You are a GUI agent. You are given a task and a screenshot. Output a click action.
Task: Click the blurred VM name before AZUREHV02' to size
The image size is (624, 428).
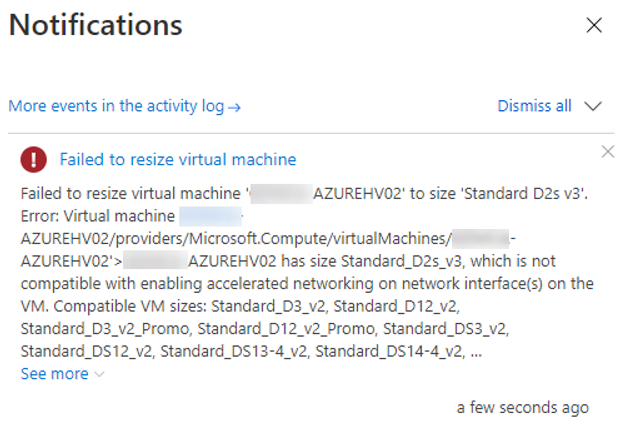[x=281, y=194]
